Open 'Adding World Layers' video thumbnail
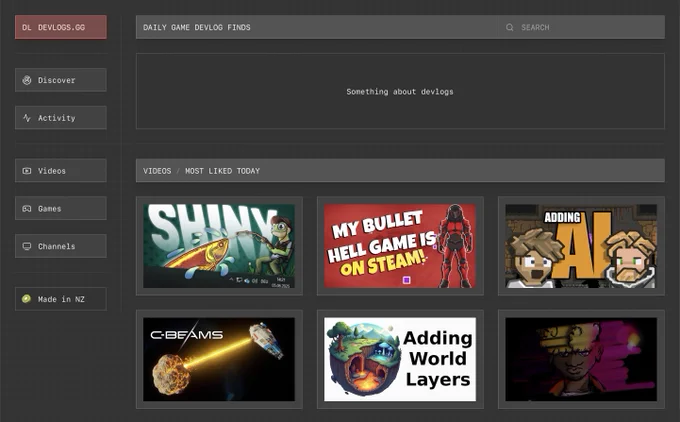The height and width of the screenshot is (422, 680). [x=400, y=360]
